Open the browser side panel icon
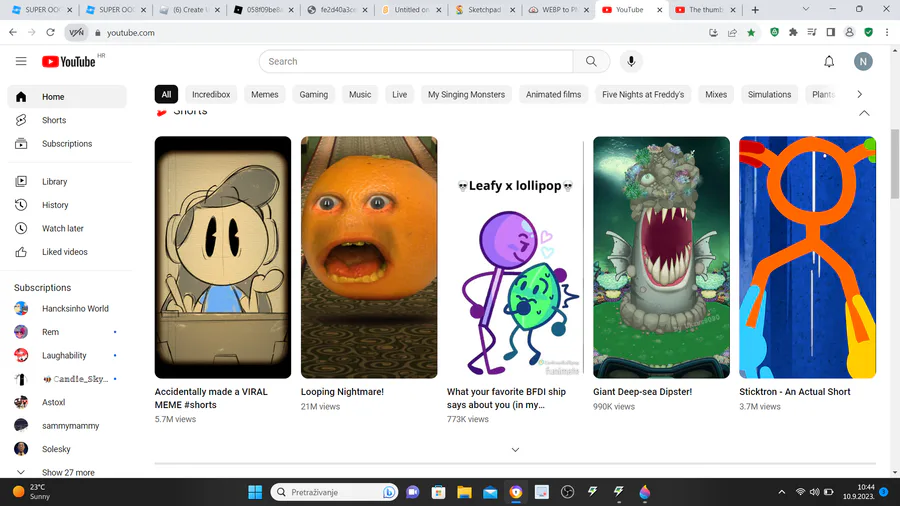Image resolution: width=900 pixels, height=506 pixels. click(831, 33)
